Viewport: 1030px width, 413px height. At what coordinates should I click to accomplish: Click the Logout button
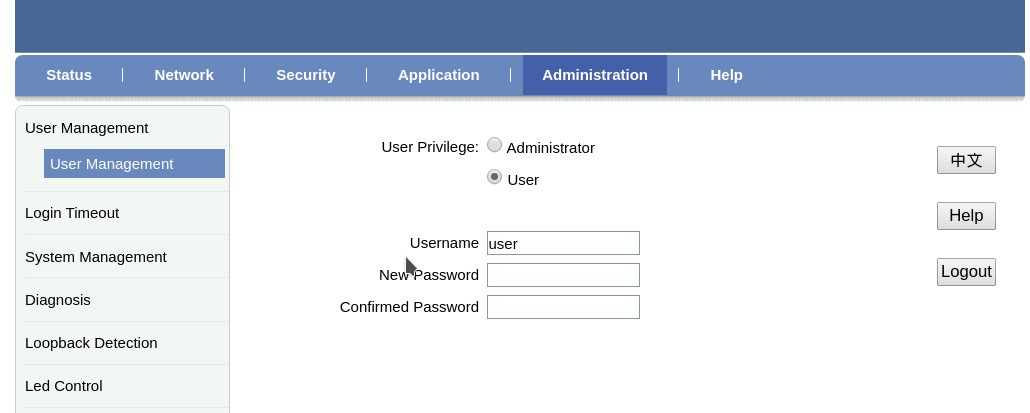pyautogui.click(x=966, y=272)
